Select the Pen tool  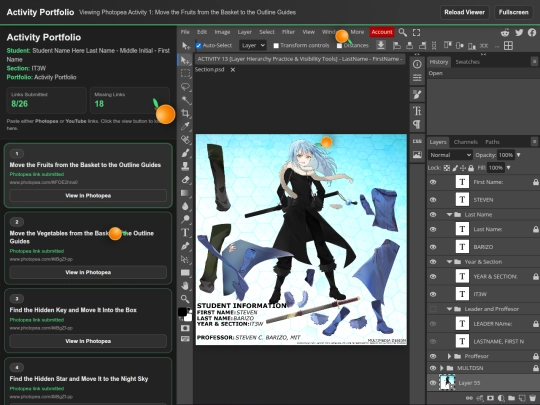185,246
